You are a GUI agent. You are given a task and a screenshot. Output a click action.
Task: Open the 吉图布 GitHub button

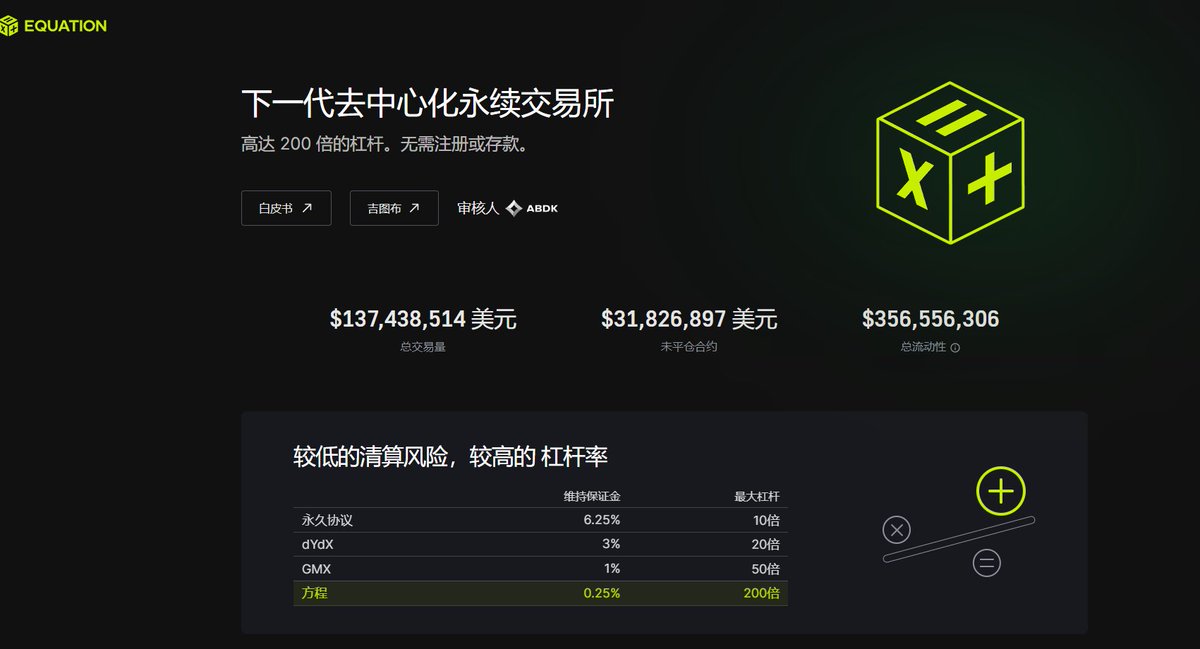(x=394, y=208)
